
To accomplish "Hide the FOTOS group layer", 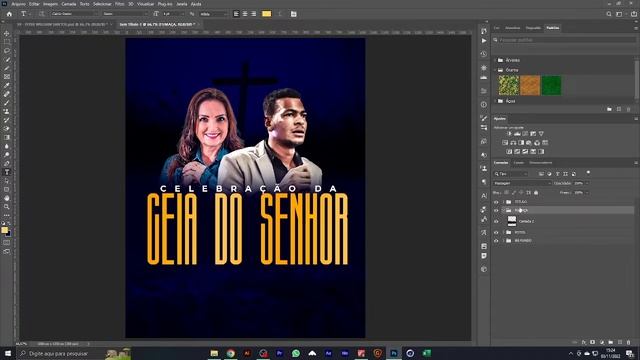I will [x=496, y=232].
